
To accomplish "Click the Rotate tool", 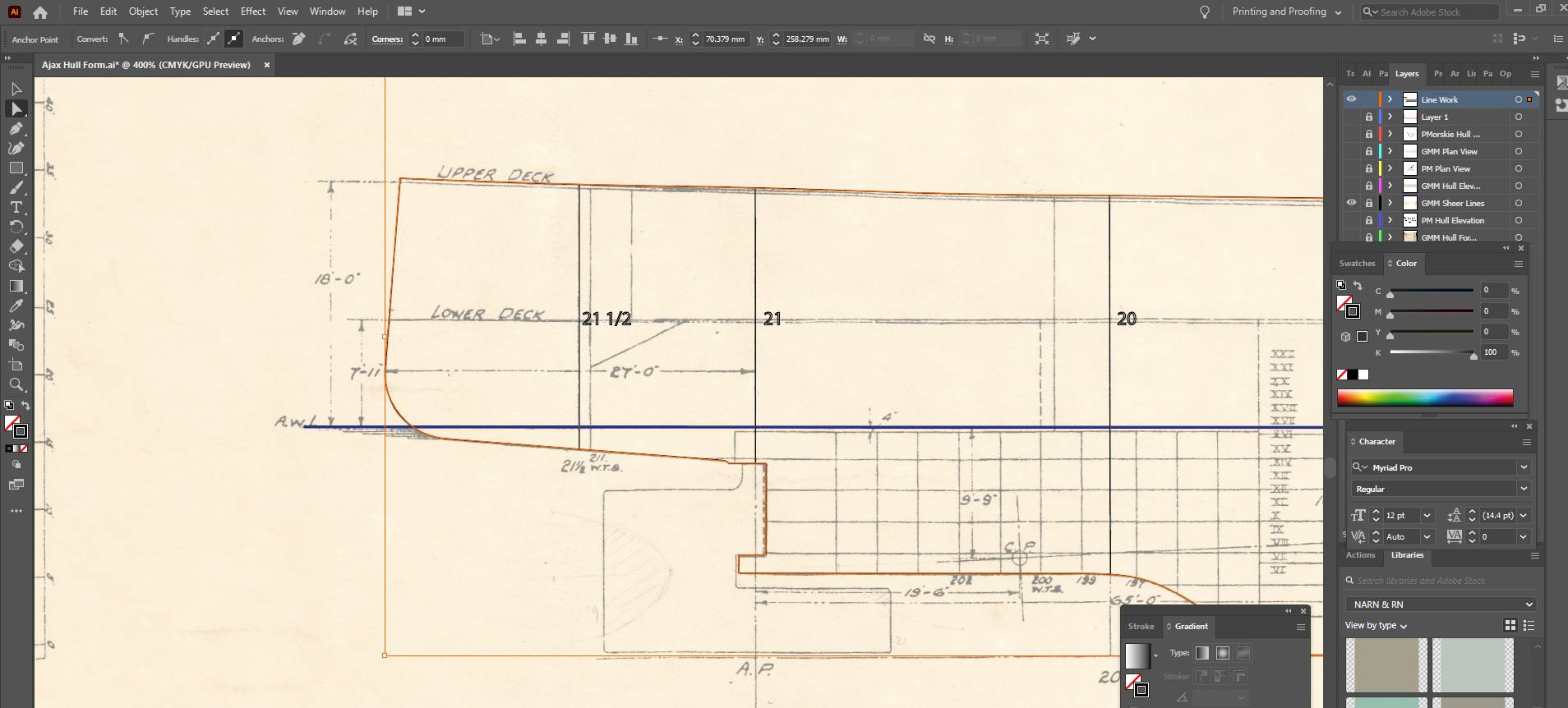I will [x=16, y=227].
